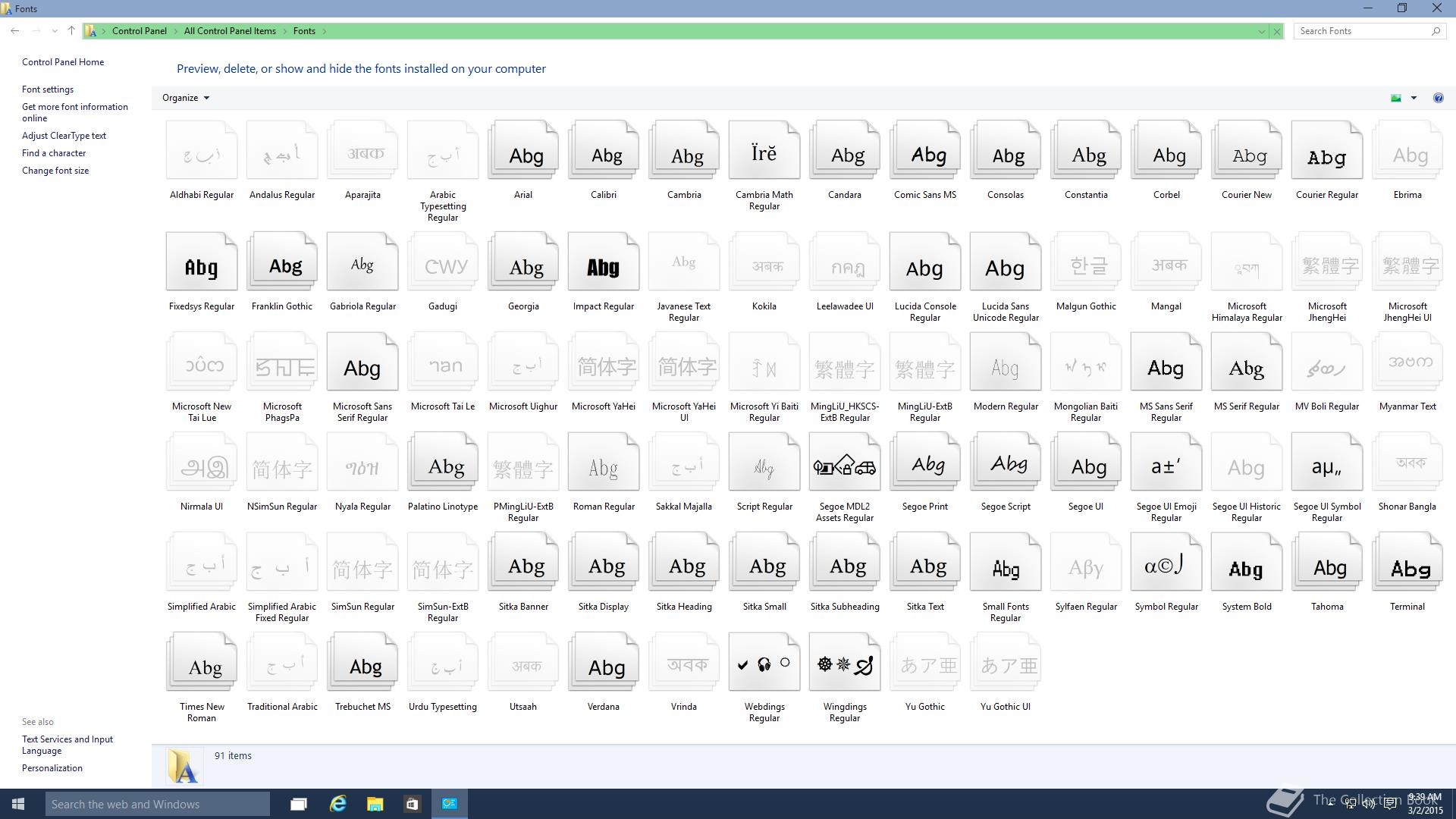Screen dimensions: 1456x819
Task: Open Get more font information online
Action: (x=75, y=112)
